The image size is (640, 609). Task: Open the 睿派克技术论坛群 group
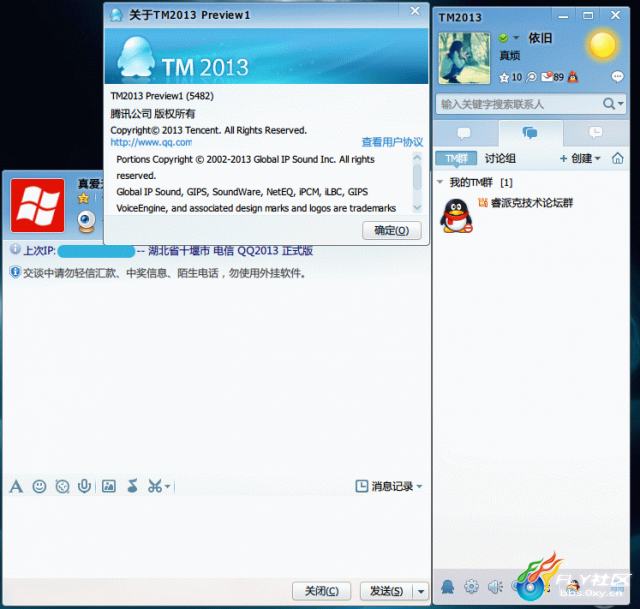pyautogui.click(x=532, y=203)
